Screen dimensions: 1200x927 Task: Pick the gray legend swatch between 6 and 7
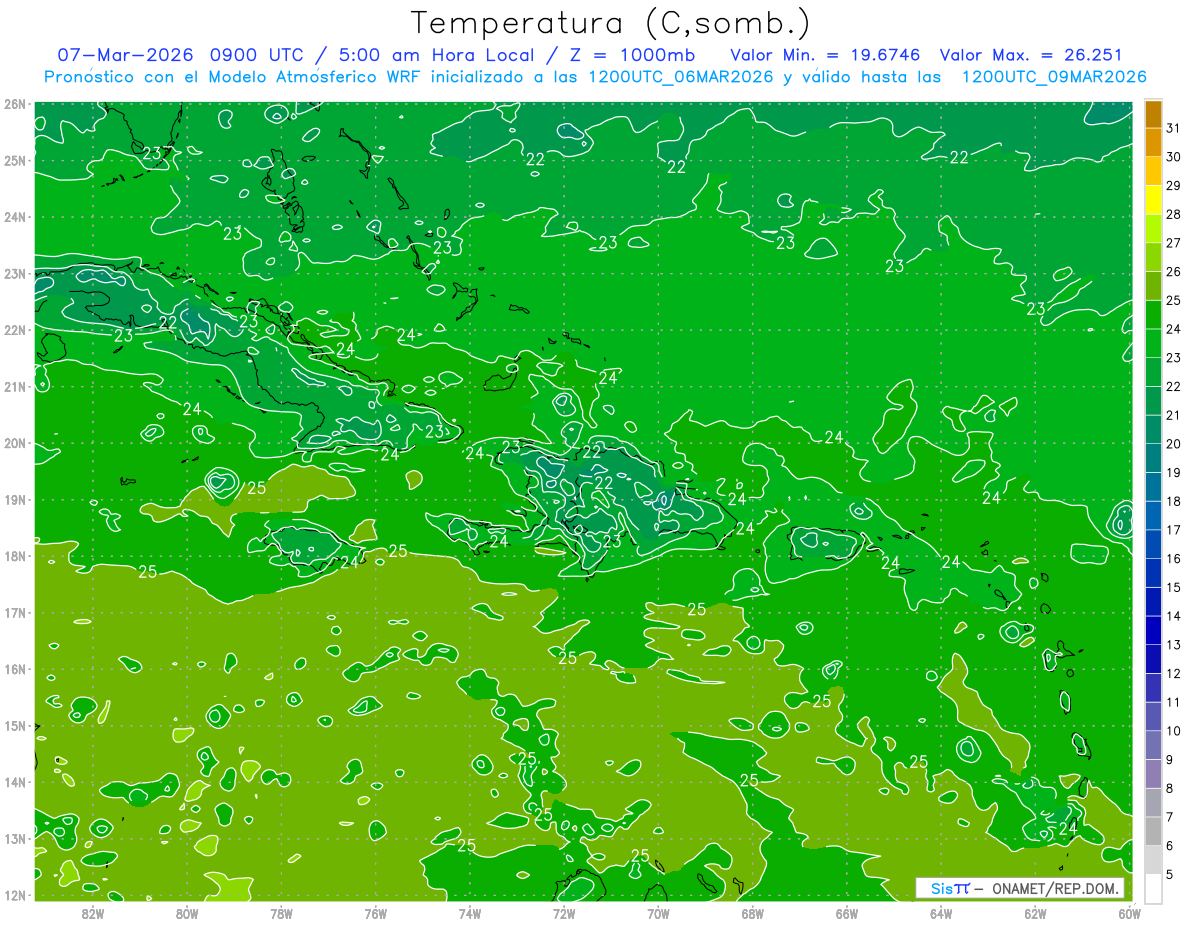(x=1153, y=831)
